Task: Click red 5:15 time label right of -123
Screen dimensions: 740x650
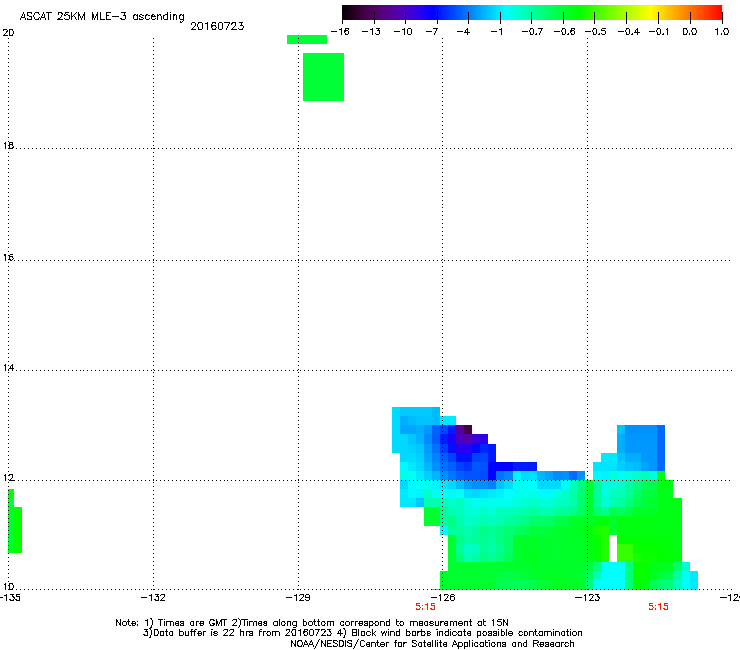Action: click(658, 607)
